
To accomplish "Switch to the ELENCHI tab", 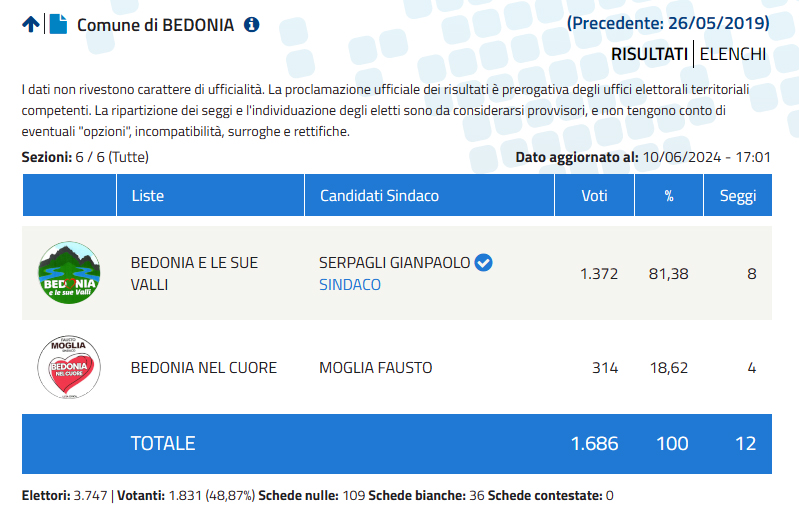I will [733, 54].
